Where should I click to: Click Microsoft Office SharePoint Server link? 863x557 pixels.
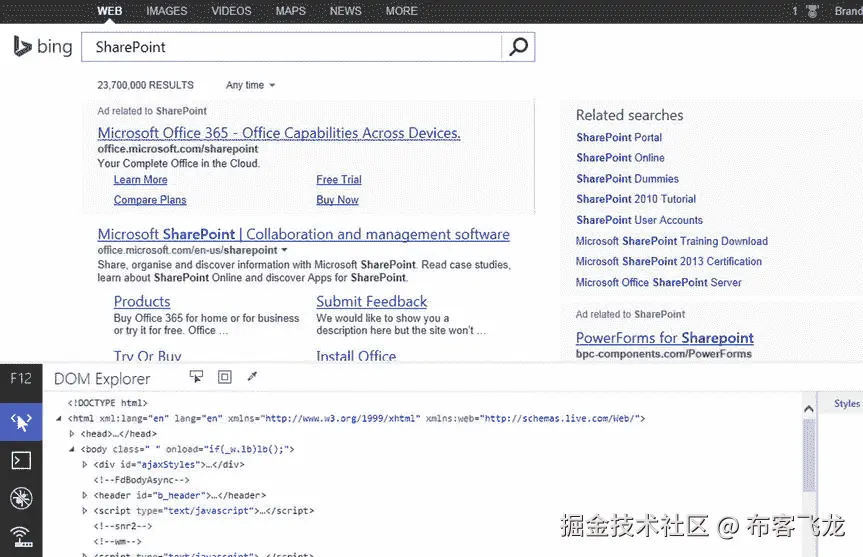point(658,282)
